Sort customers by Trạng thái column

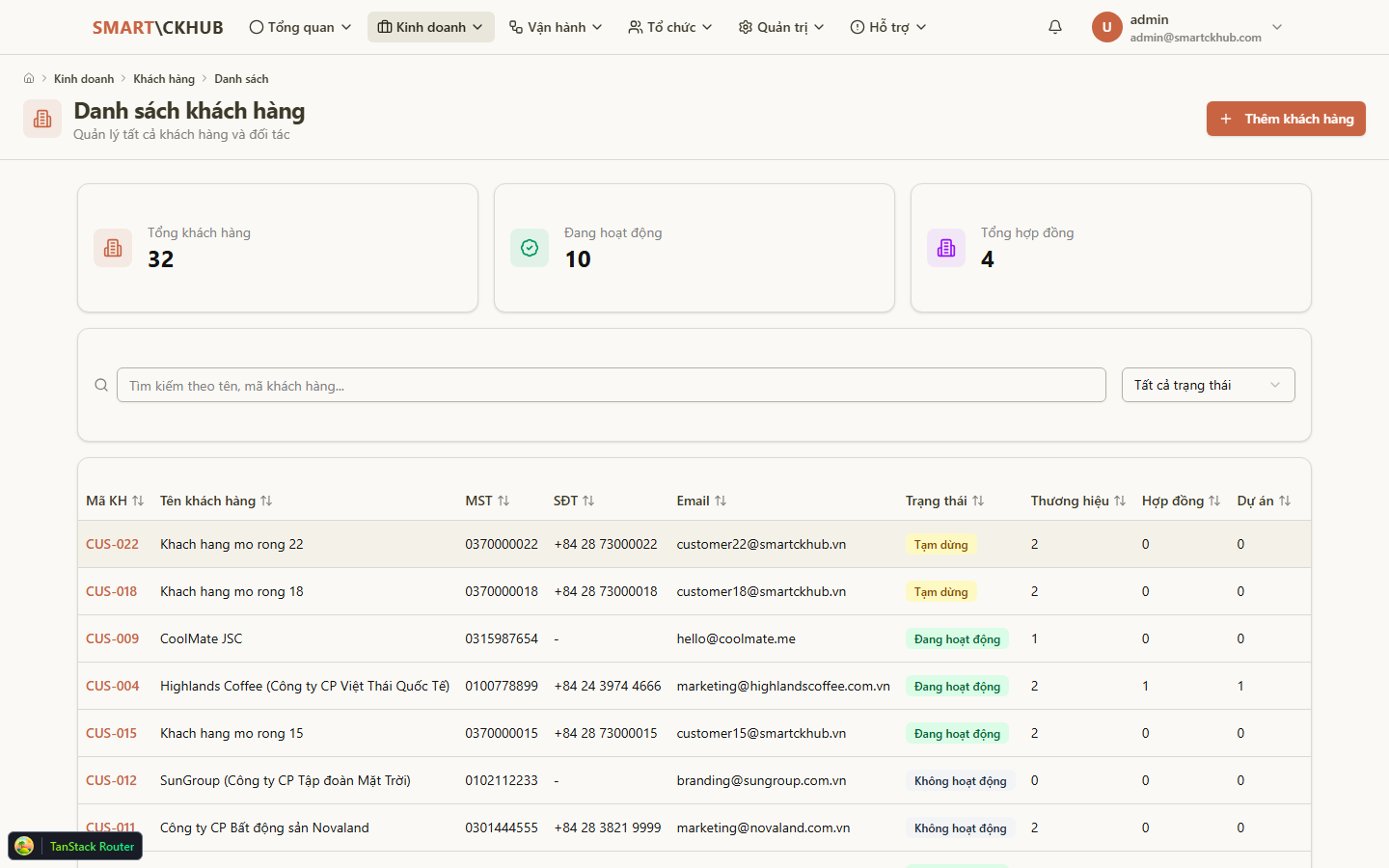click(978, 501)
